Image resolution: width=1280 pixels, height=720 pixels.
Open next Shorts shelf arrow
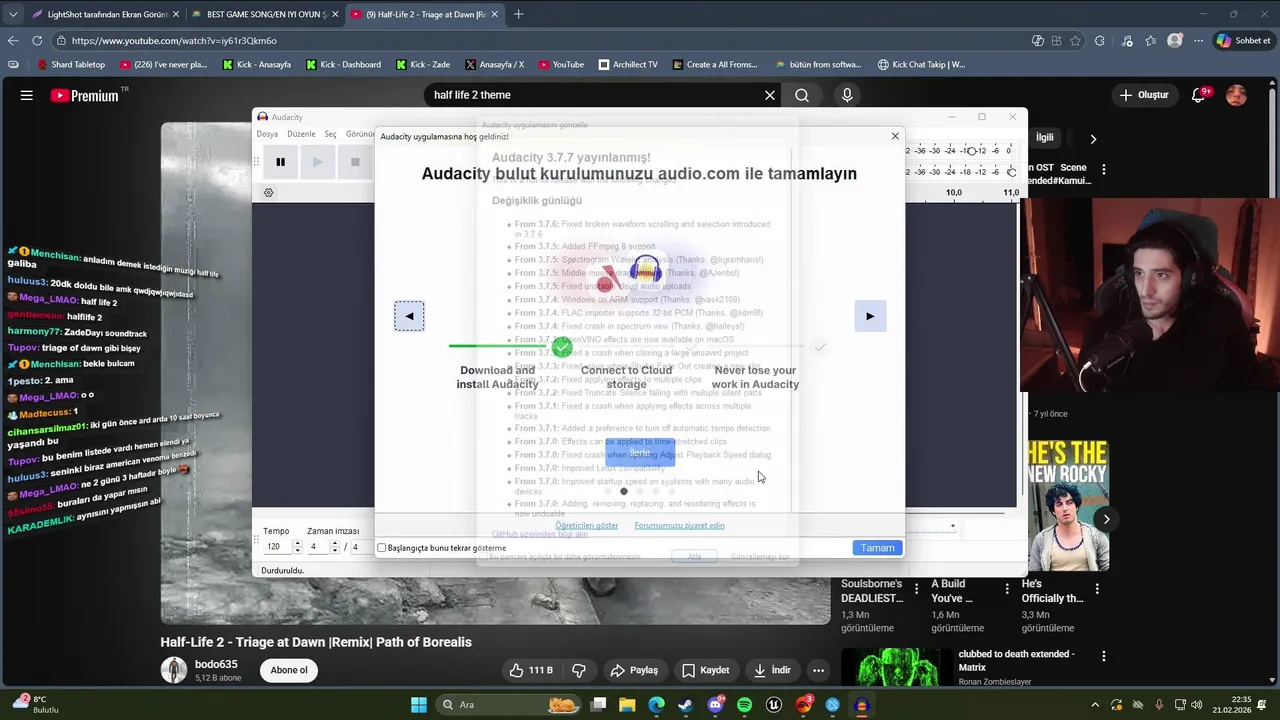pyautogui.click(x=1106, y=518)
